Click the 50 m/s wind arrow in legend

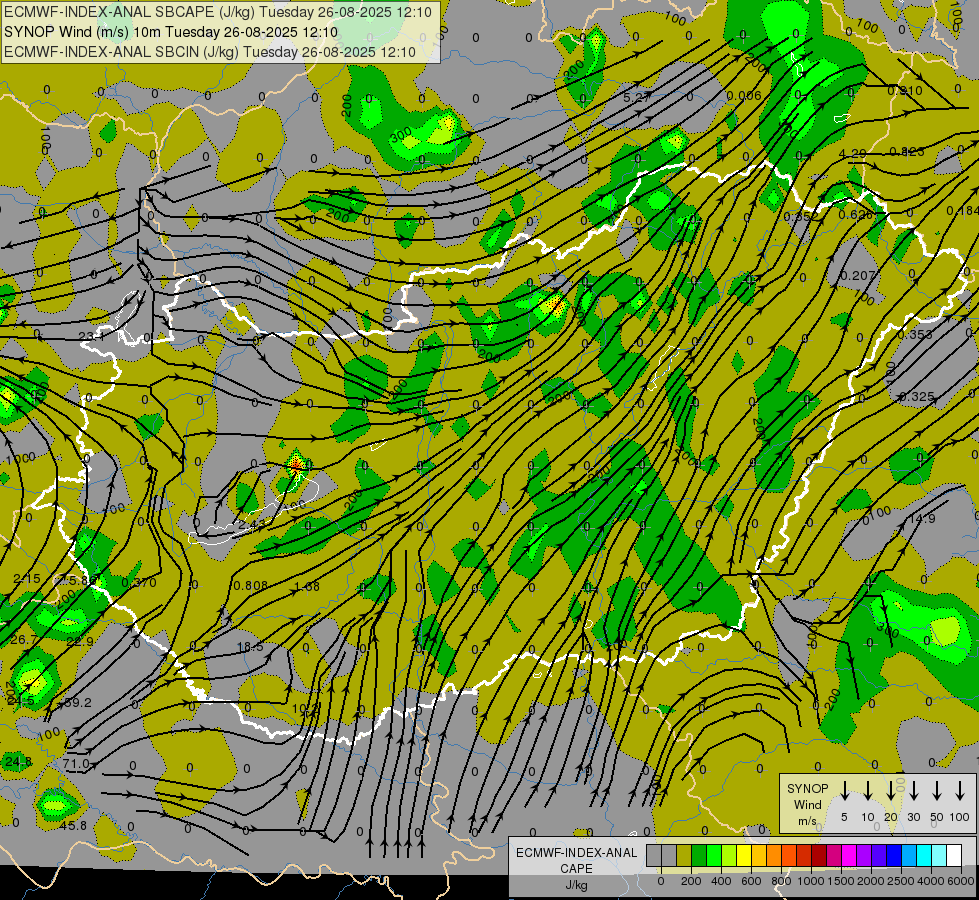(937, 790)
